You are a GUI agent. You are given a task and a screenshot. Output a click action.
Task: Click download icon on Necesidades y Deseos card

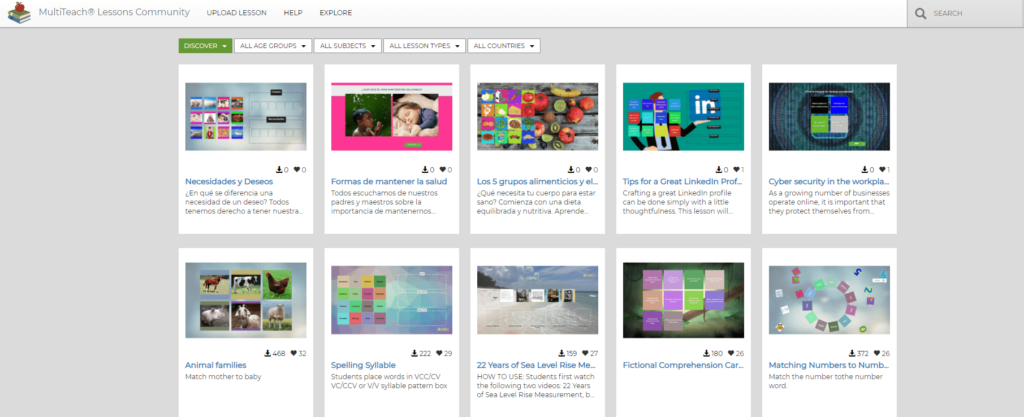[280, 170]
